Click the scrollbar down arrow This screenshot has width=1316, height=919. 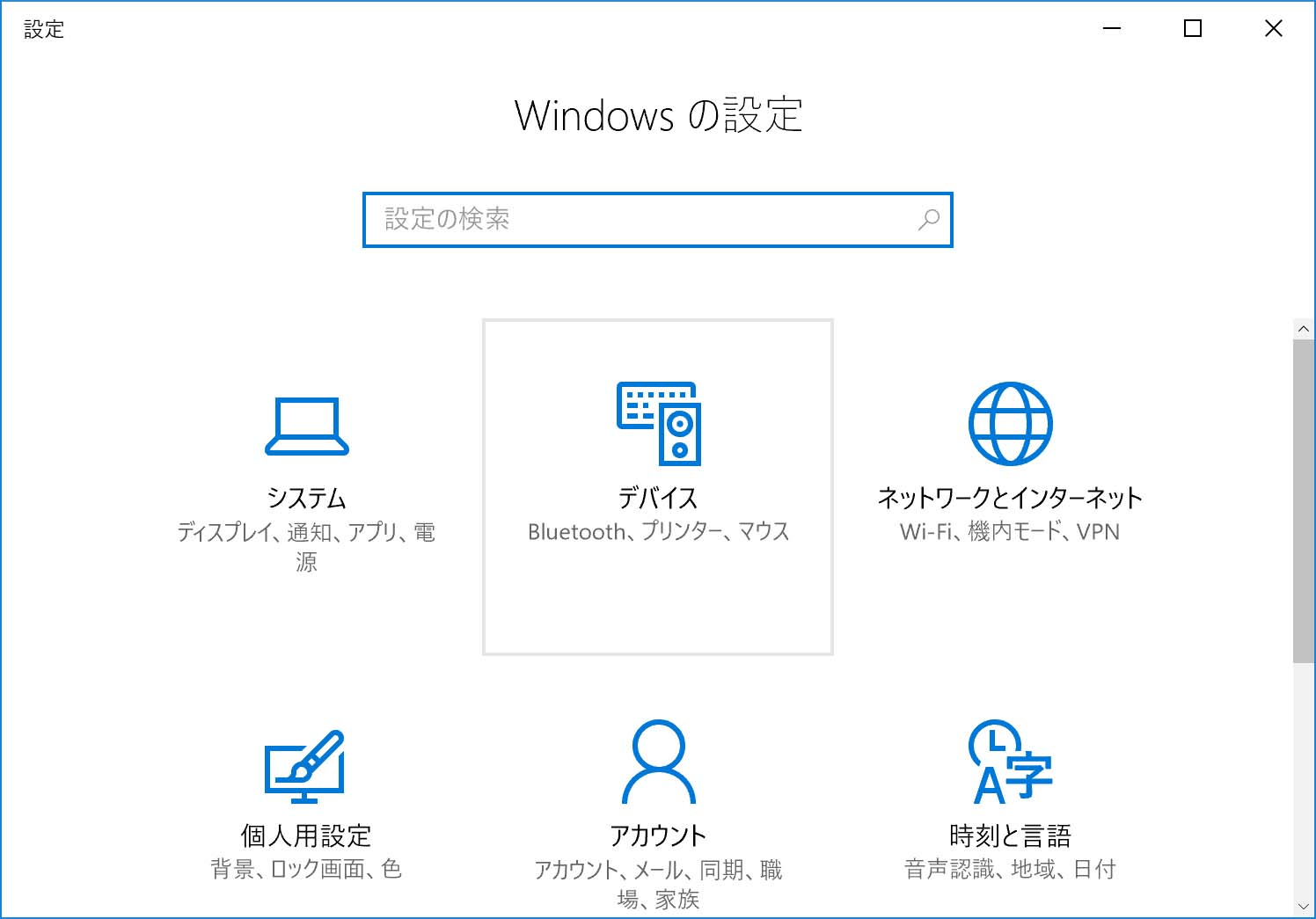point(1303,907)
